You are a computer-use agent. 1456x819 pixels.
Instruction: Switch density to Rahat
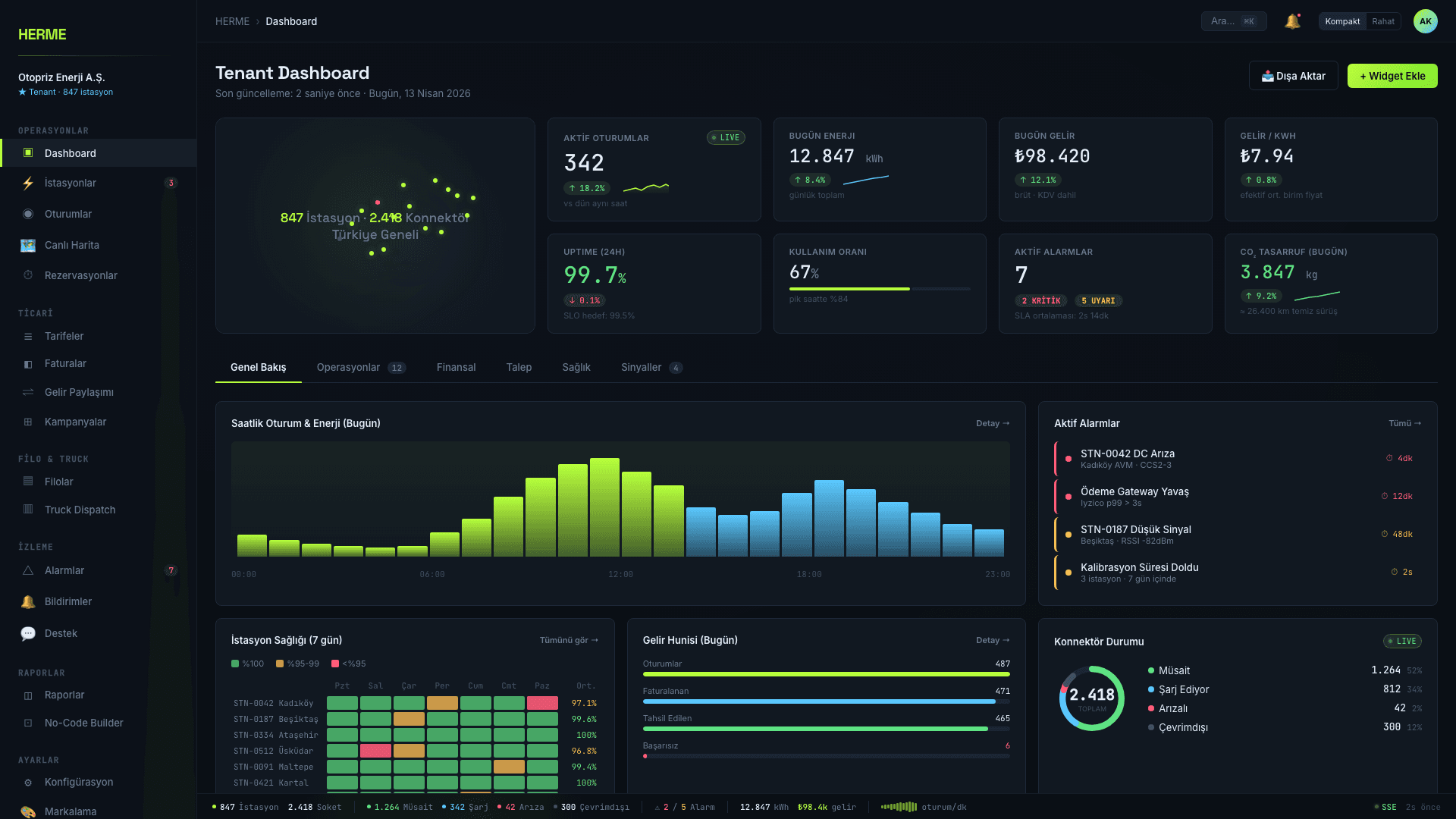1382,21
